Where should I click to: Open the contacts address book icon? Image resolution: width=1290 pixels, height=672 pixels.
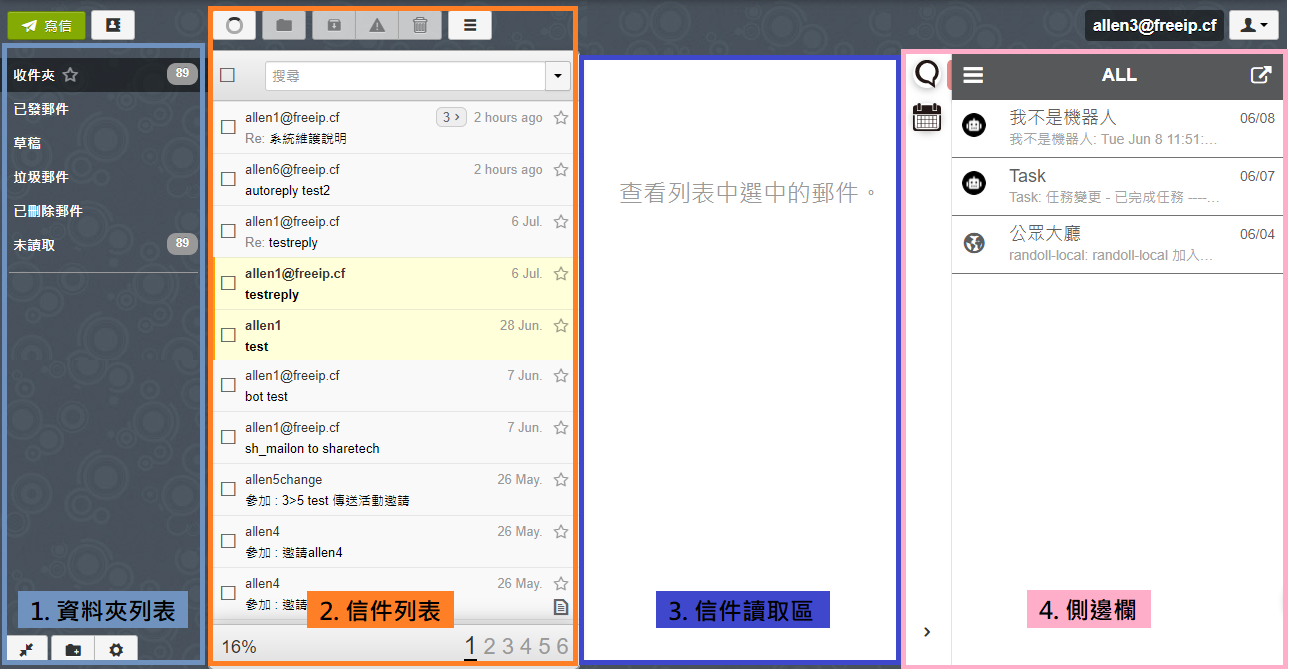113,25
